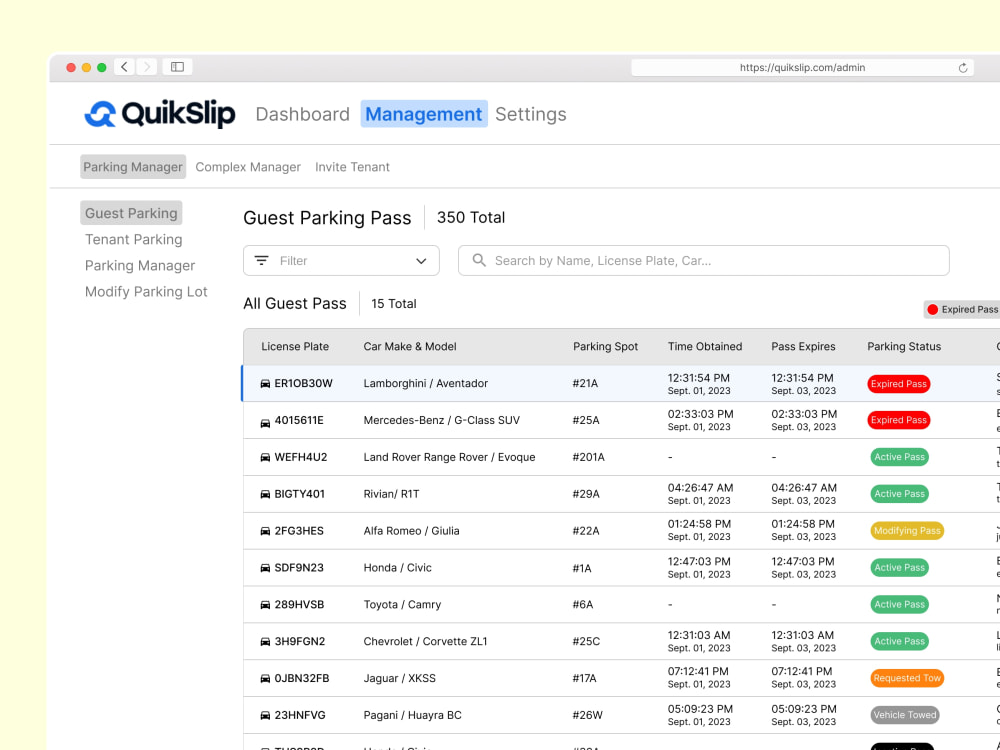Click Active Pass badge for Land Rover row
Image resolution: width=1000 pixels, height=750 pixels.
(899, 457)
